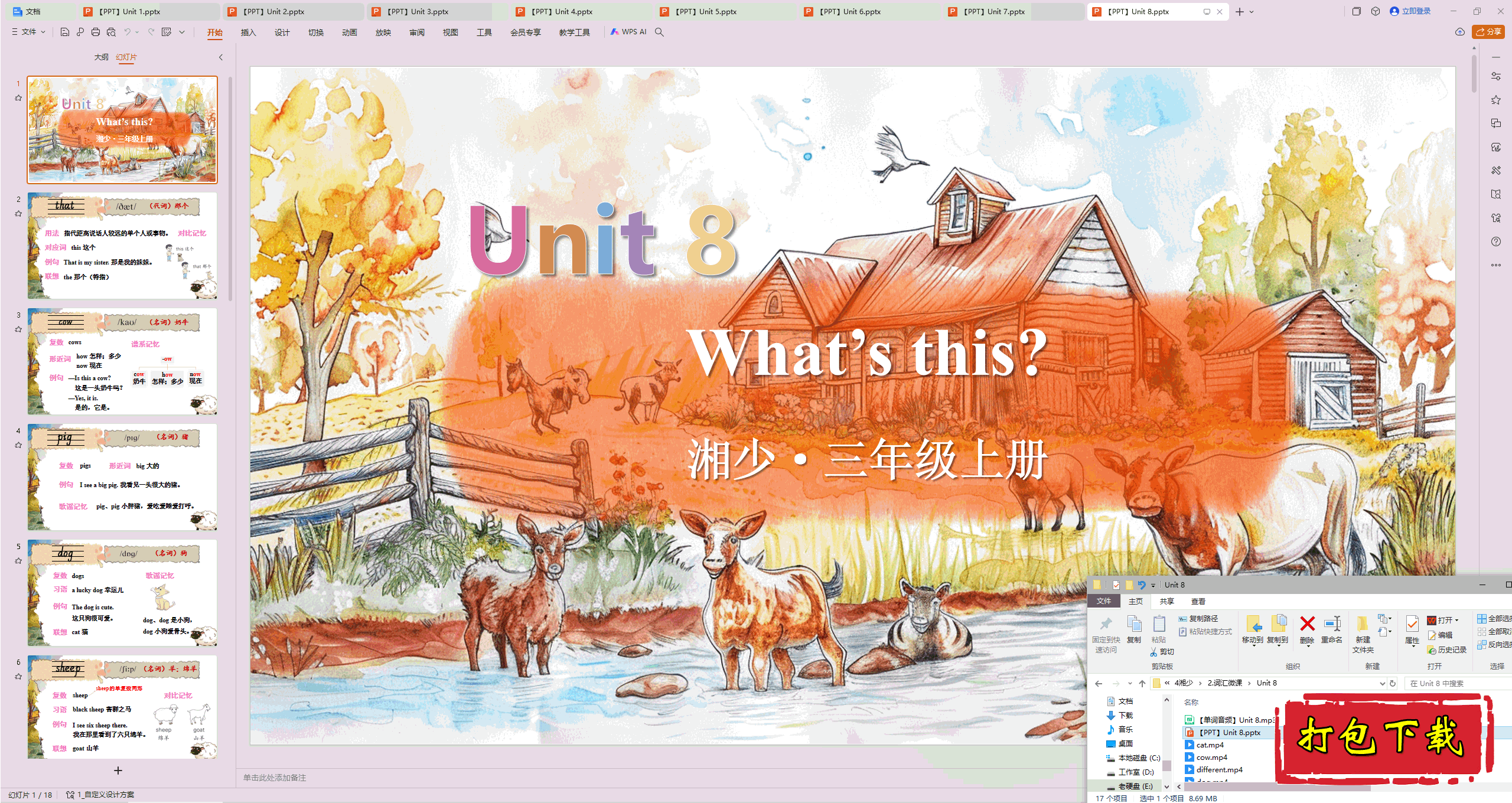Open the 设计 ribbon tab
This screenshot has width=1512, height=803.
(x=282, y=32)
